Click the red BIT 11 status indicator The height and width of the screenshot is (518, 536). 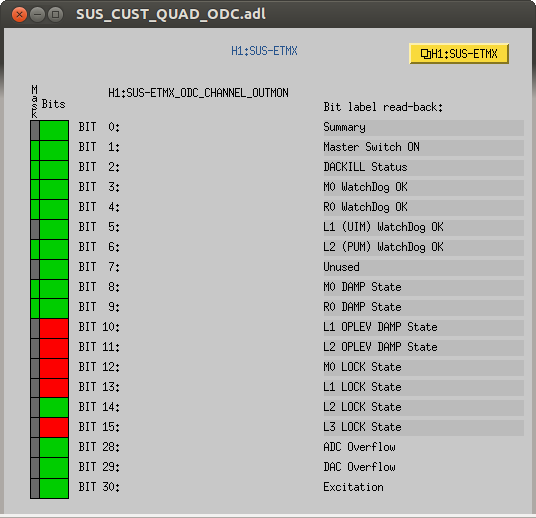(x=54, y=349)
